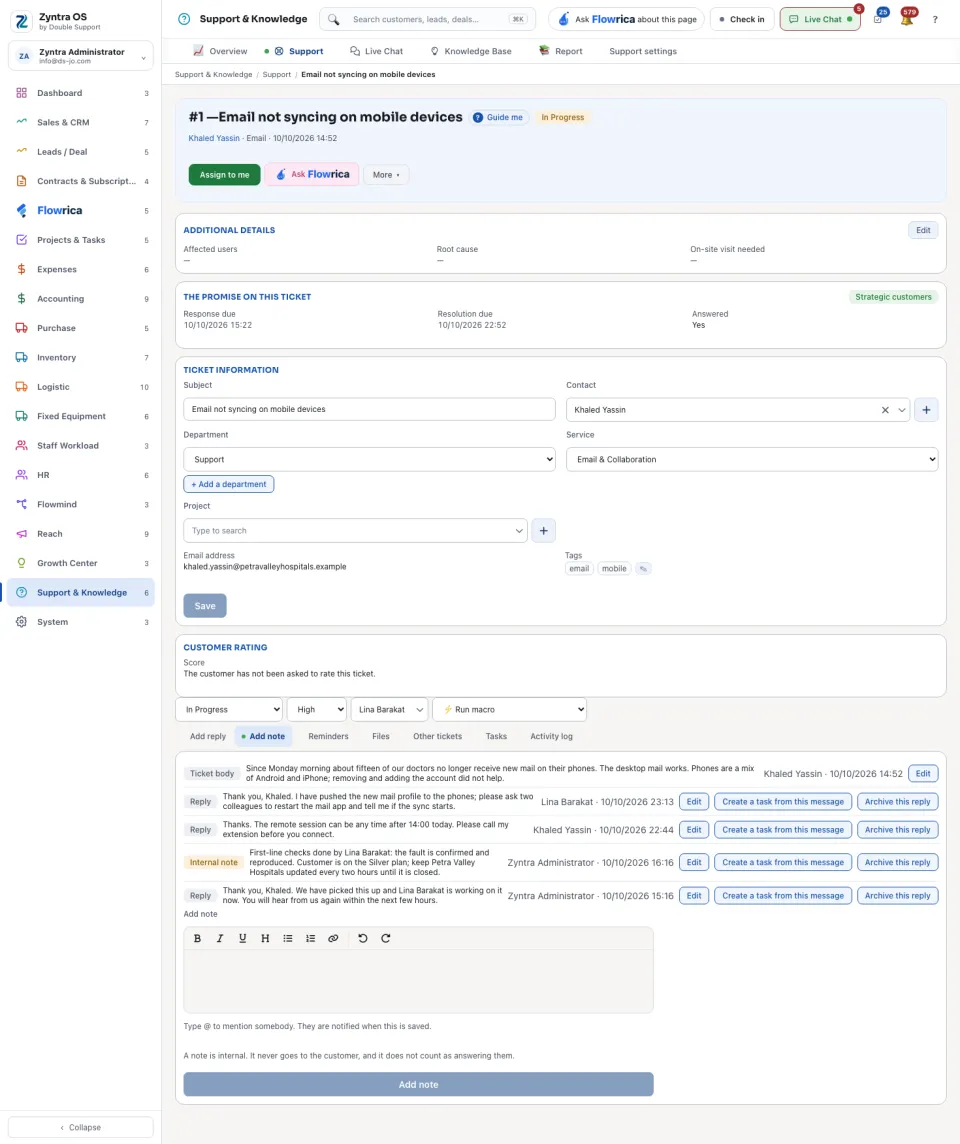Open Support settings tab
960x1144 pixels.
(x=643, y=51)
